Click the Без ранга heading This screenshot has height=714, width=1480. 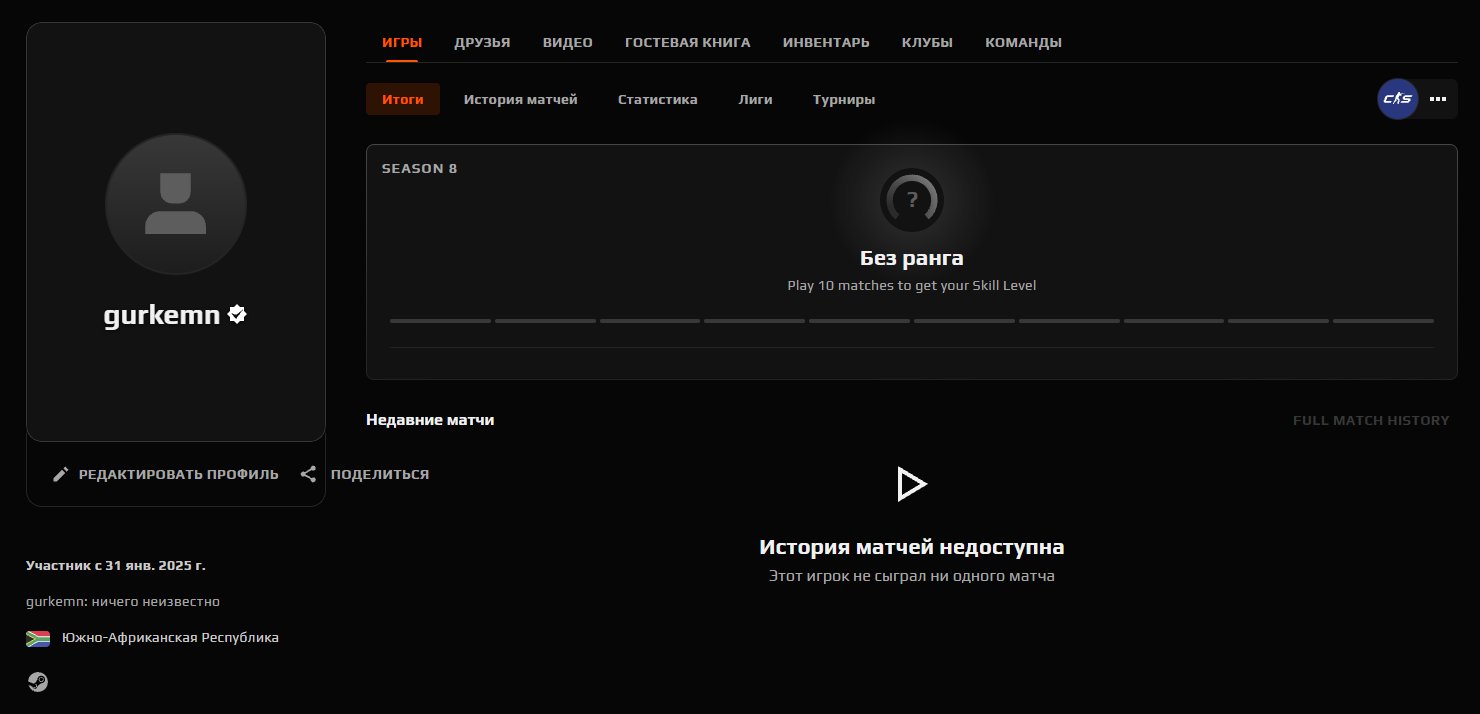coord(912,258)
